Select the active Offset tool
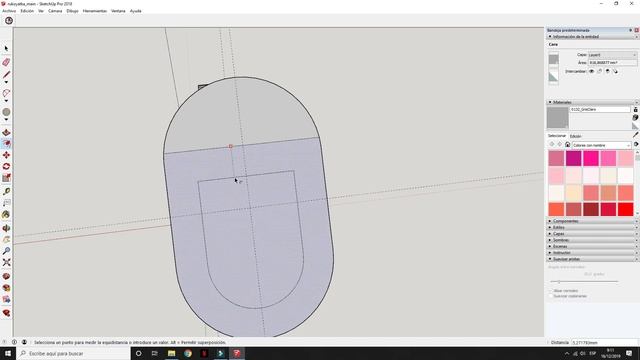 6,144
